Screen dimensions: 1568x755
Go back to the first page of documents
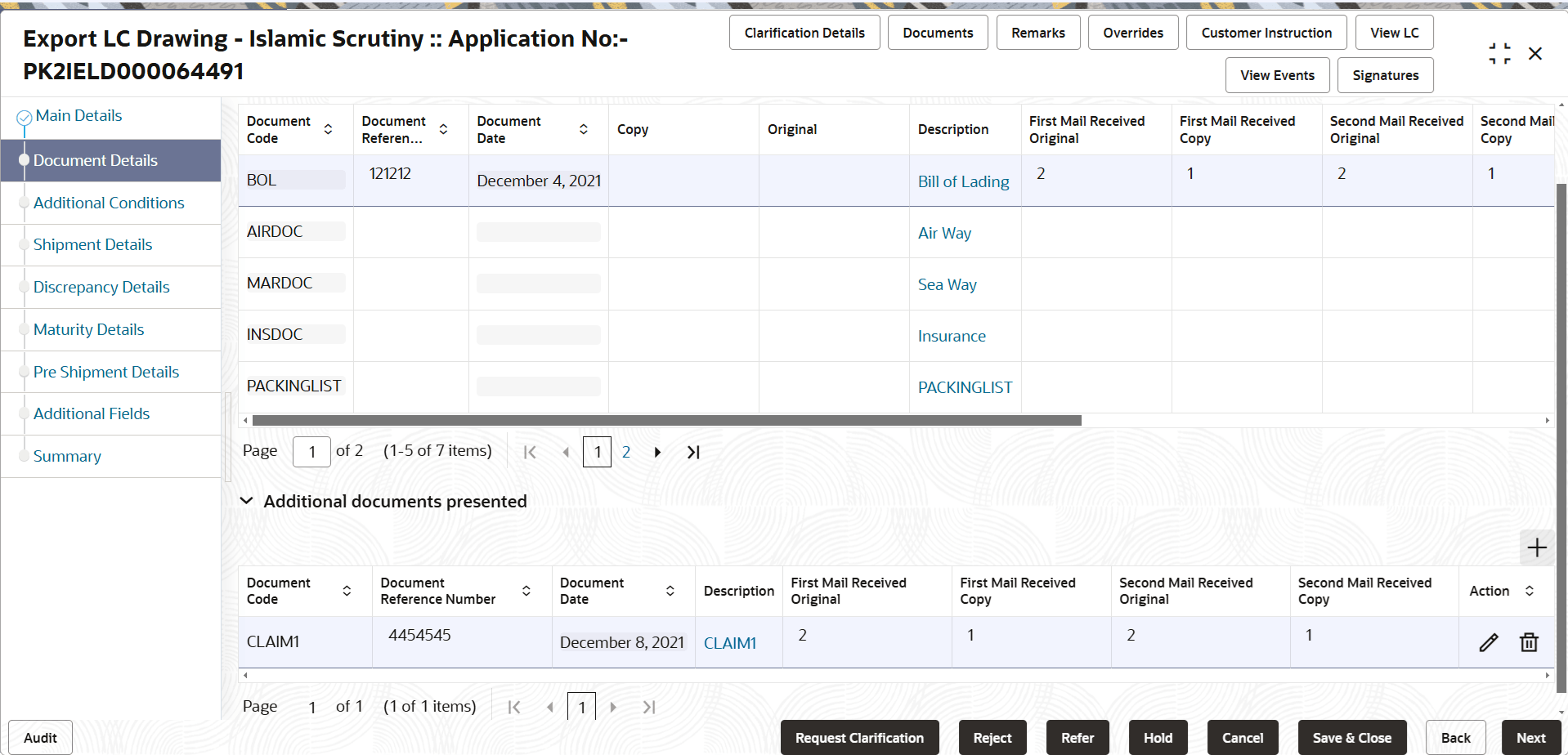[x=530, y=451]
